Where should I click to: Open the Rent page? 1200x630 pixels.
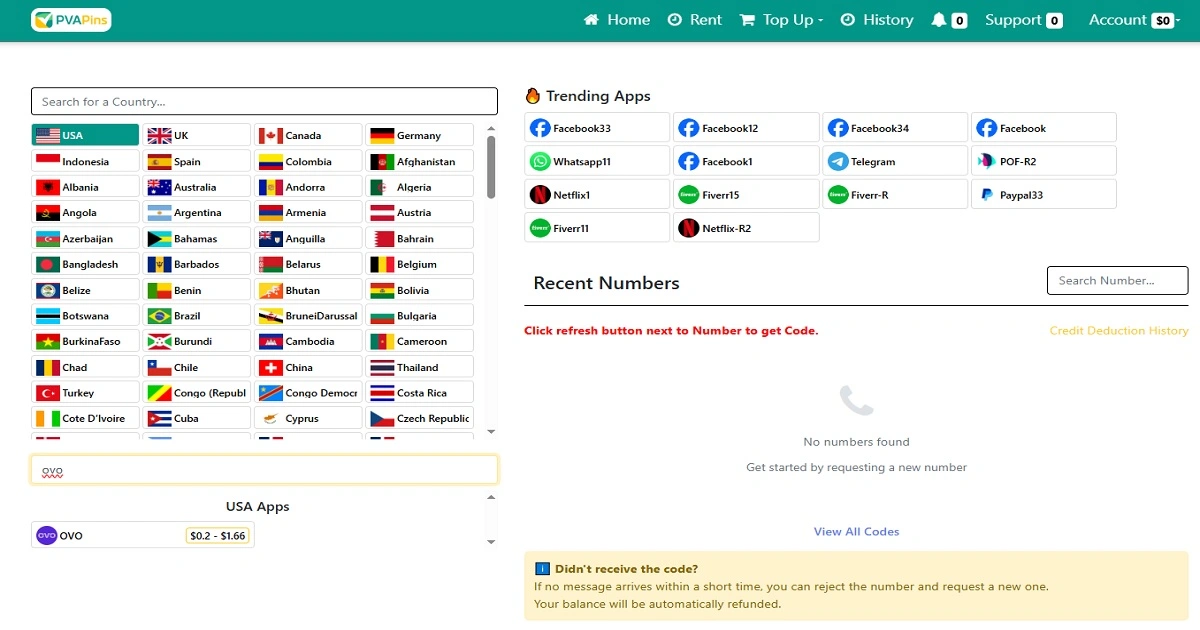tap(694, 20)
